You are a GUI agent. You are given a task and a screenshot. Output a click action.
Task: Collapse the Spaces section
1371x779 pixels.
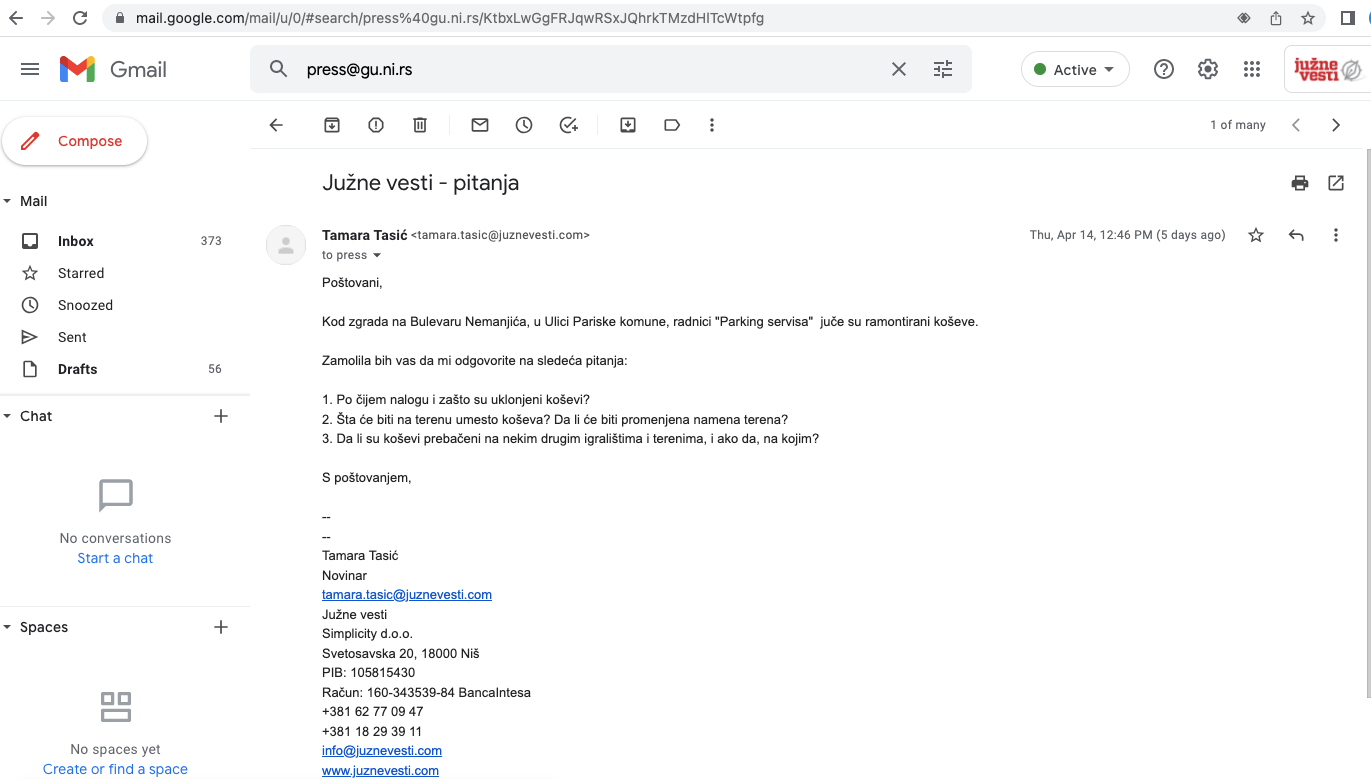pos(8,627)
